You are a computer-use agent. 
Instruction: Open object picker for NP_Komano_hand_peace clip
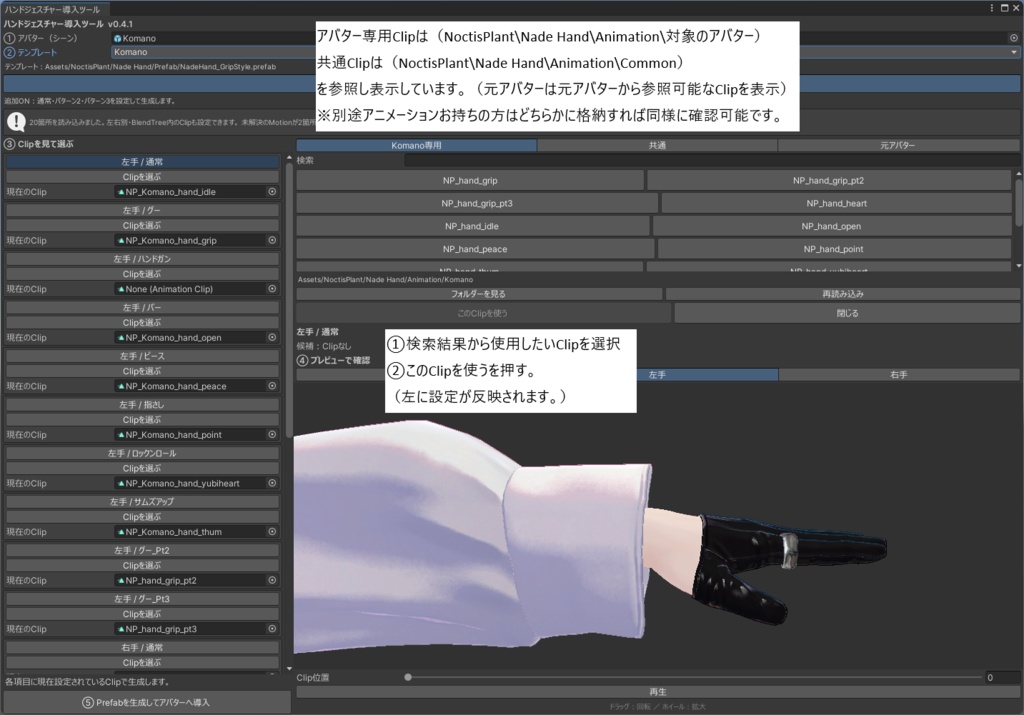click(x=272, y=386)
